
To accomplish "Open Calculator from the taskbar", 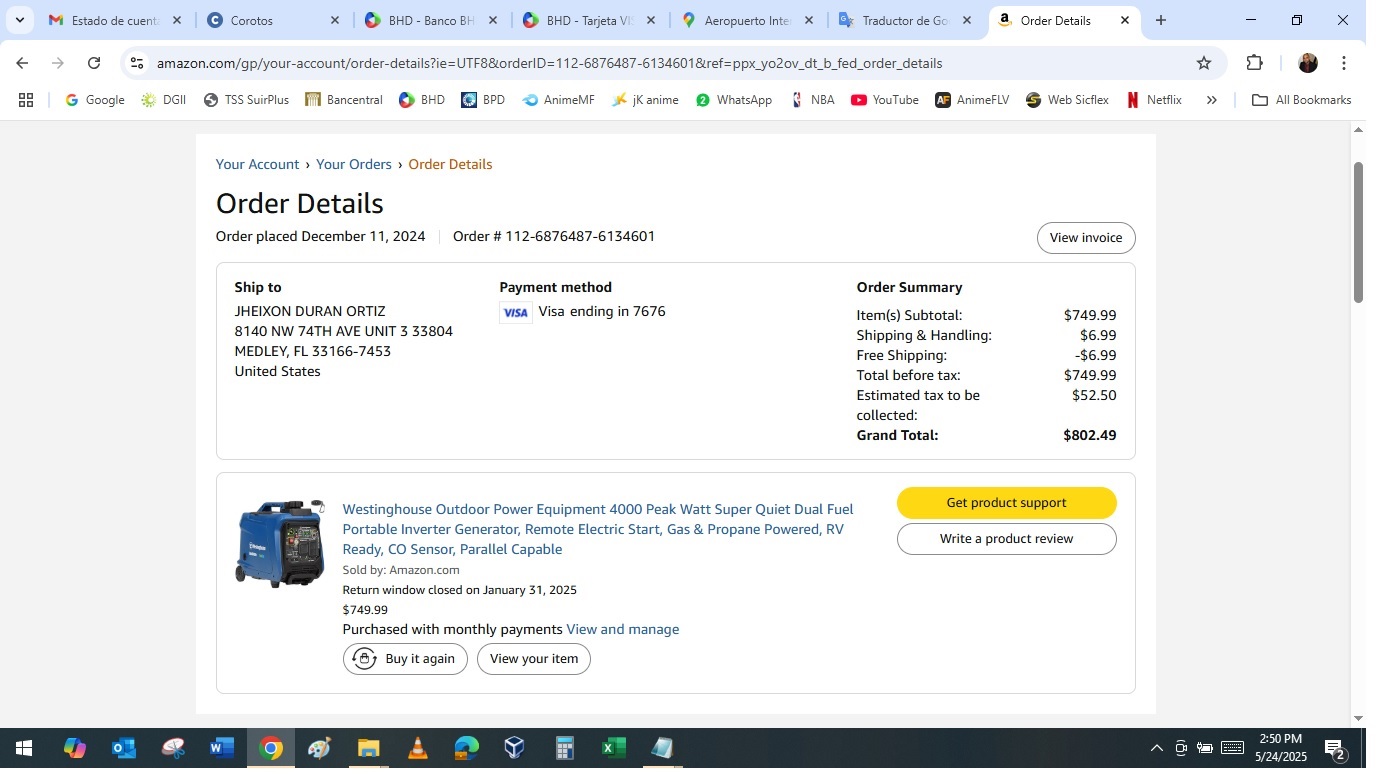I will (564, 748).
